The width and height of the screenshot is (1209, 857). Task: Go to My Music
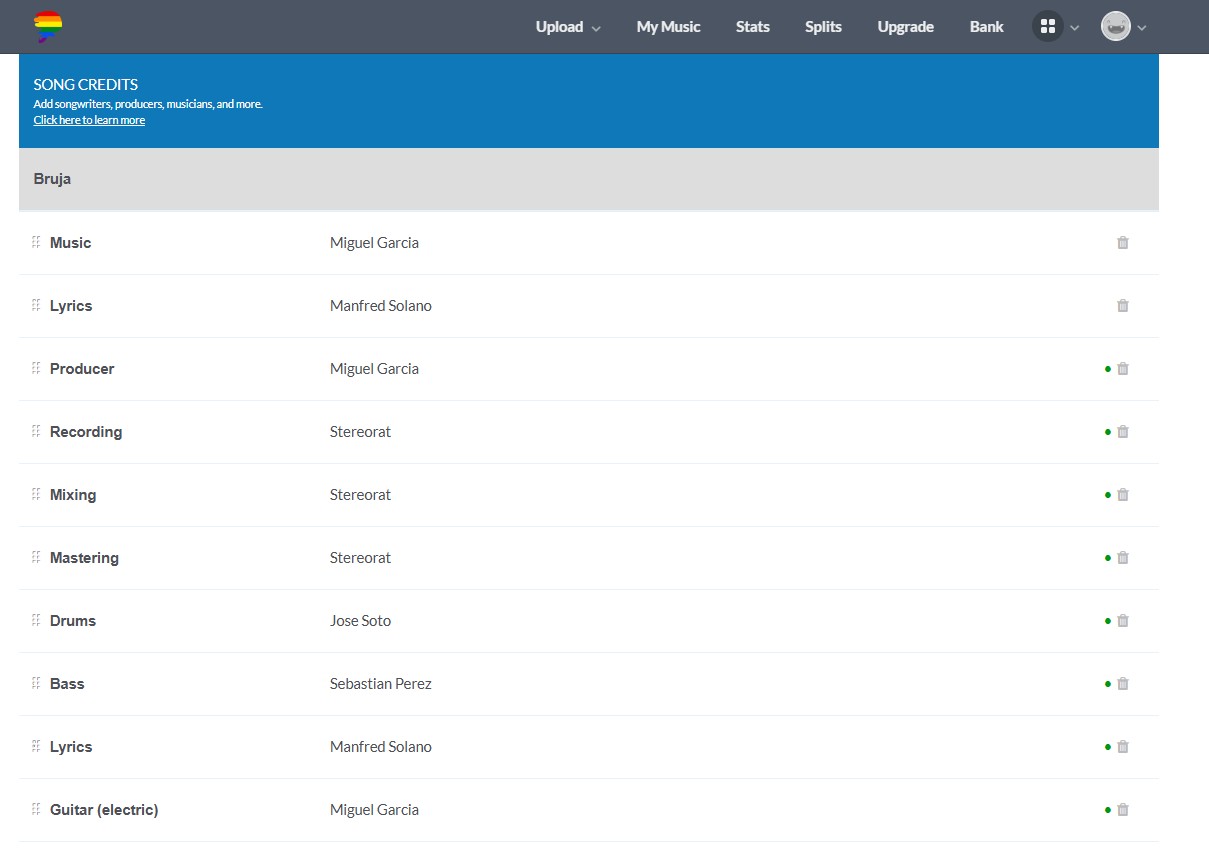(x=668, y=27)
